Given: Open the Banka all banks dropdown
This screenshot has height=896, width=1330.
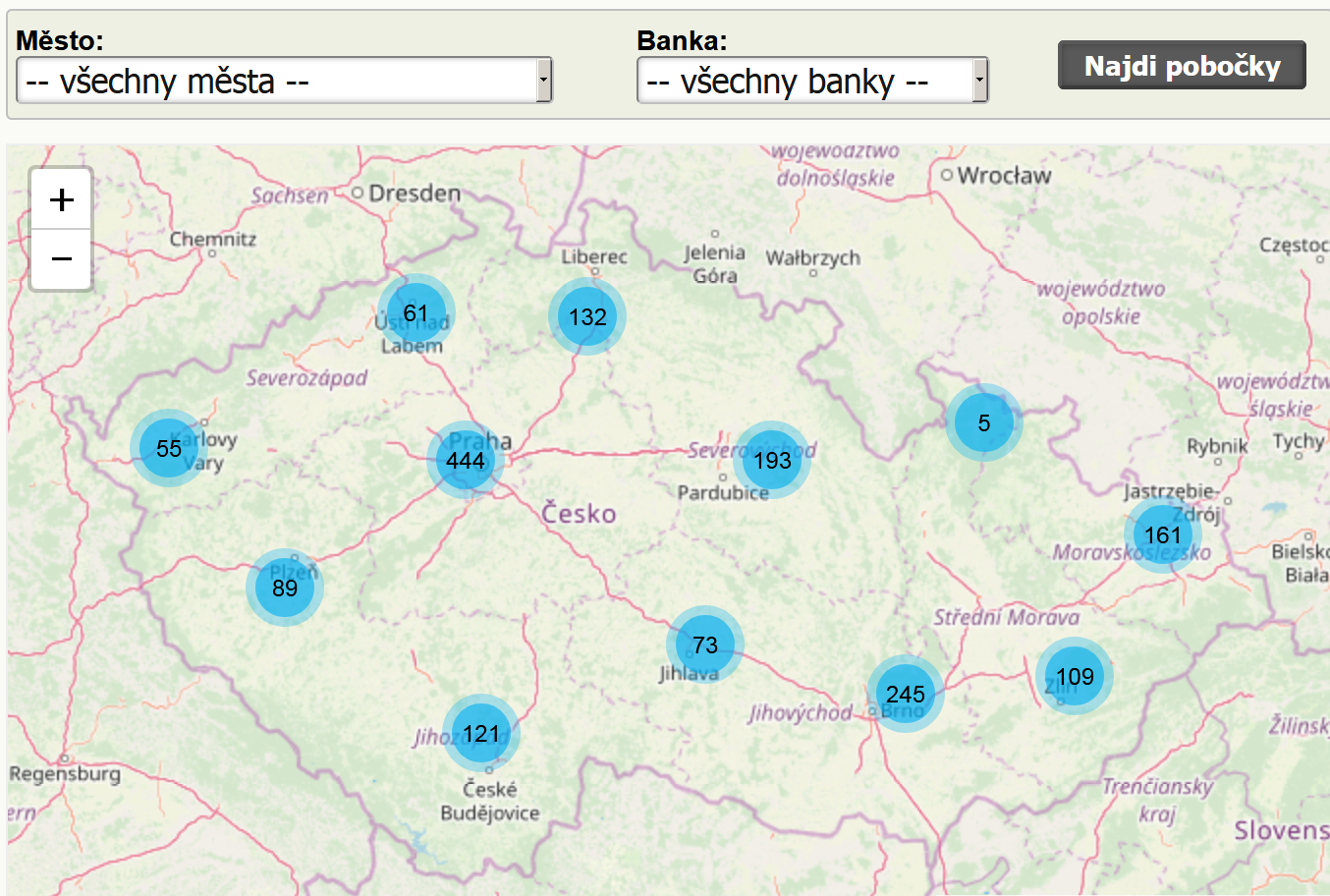Looking at the screenshot, I should 812,81.
